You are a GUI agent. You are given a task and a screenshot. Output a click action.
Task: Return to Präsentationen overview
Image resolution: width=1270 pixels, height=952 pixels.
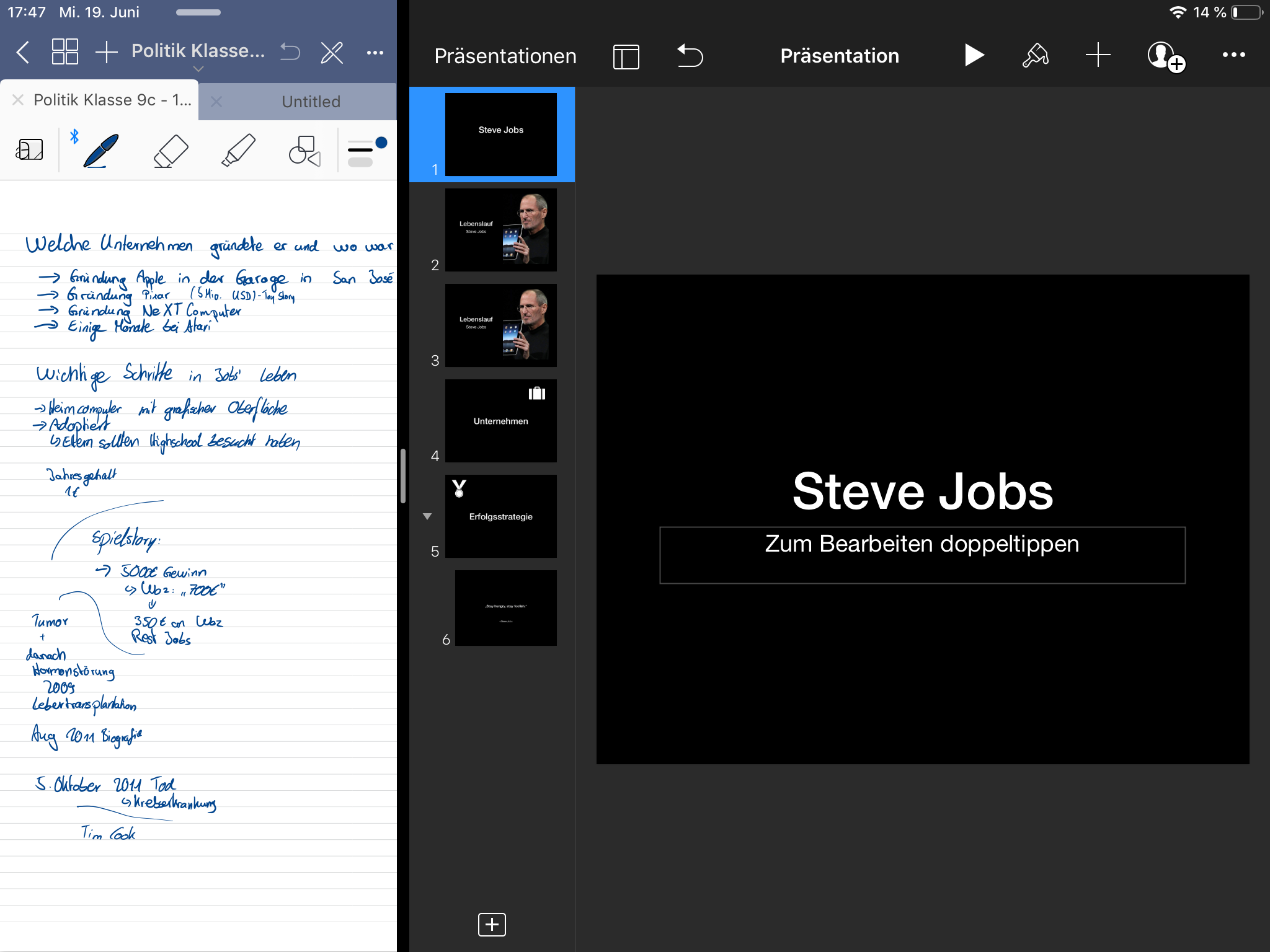[x=505, y=56]
